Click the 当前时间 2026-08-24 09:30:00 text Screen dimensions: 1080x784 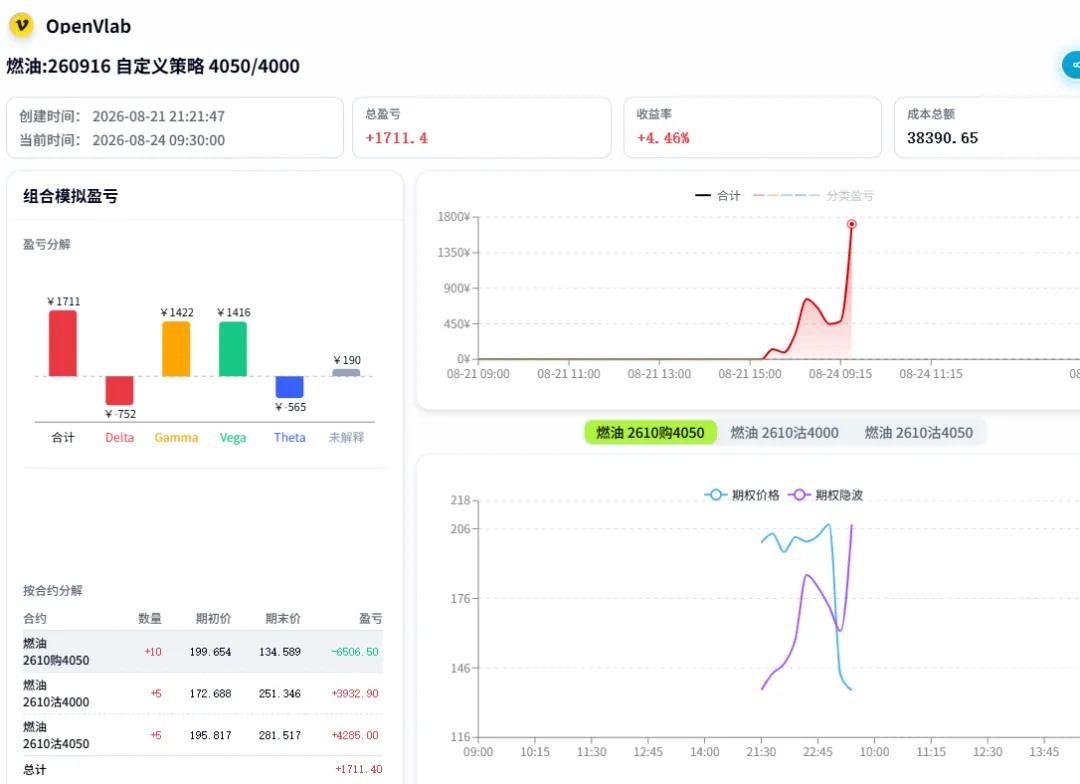tap(122, 140)
